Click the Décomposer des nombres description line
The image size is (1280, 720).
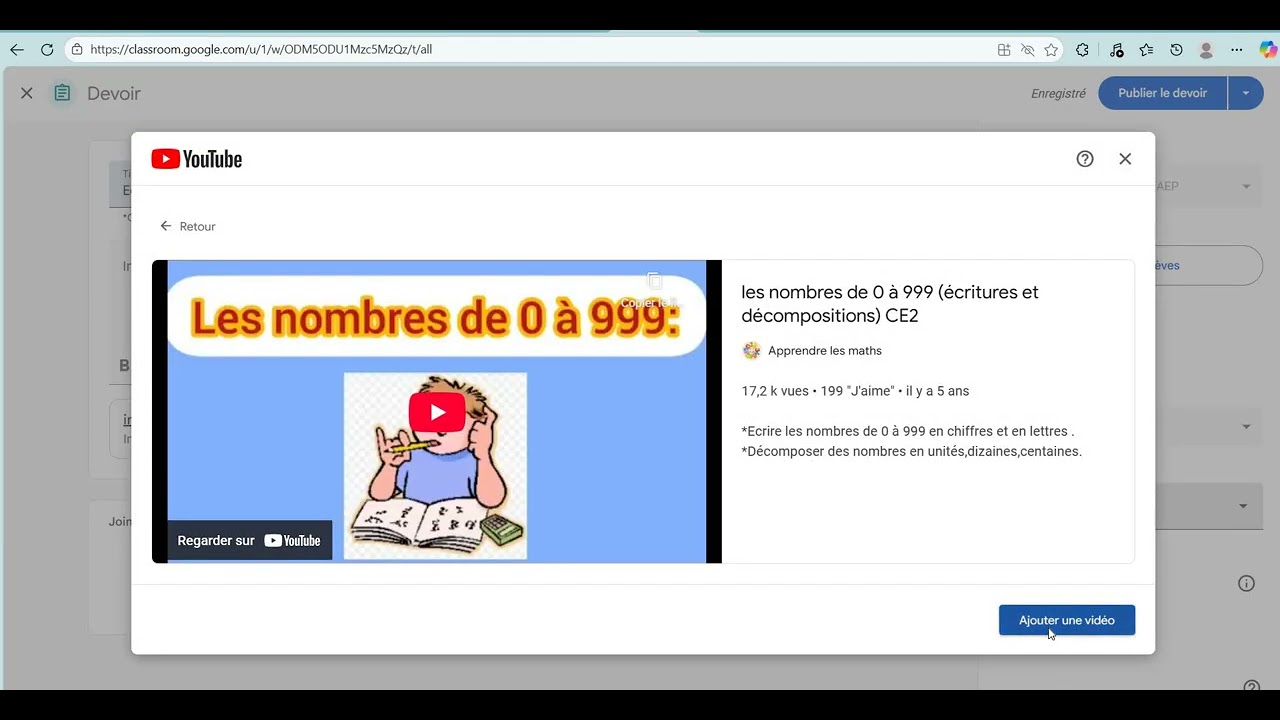912,451
